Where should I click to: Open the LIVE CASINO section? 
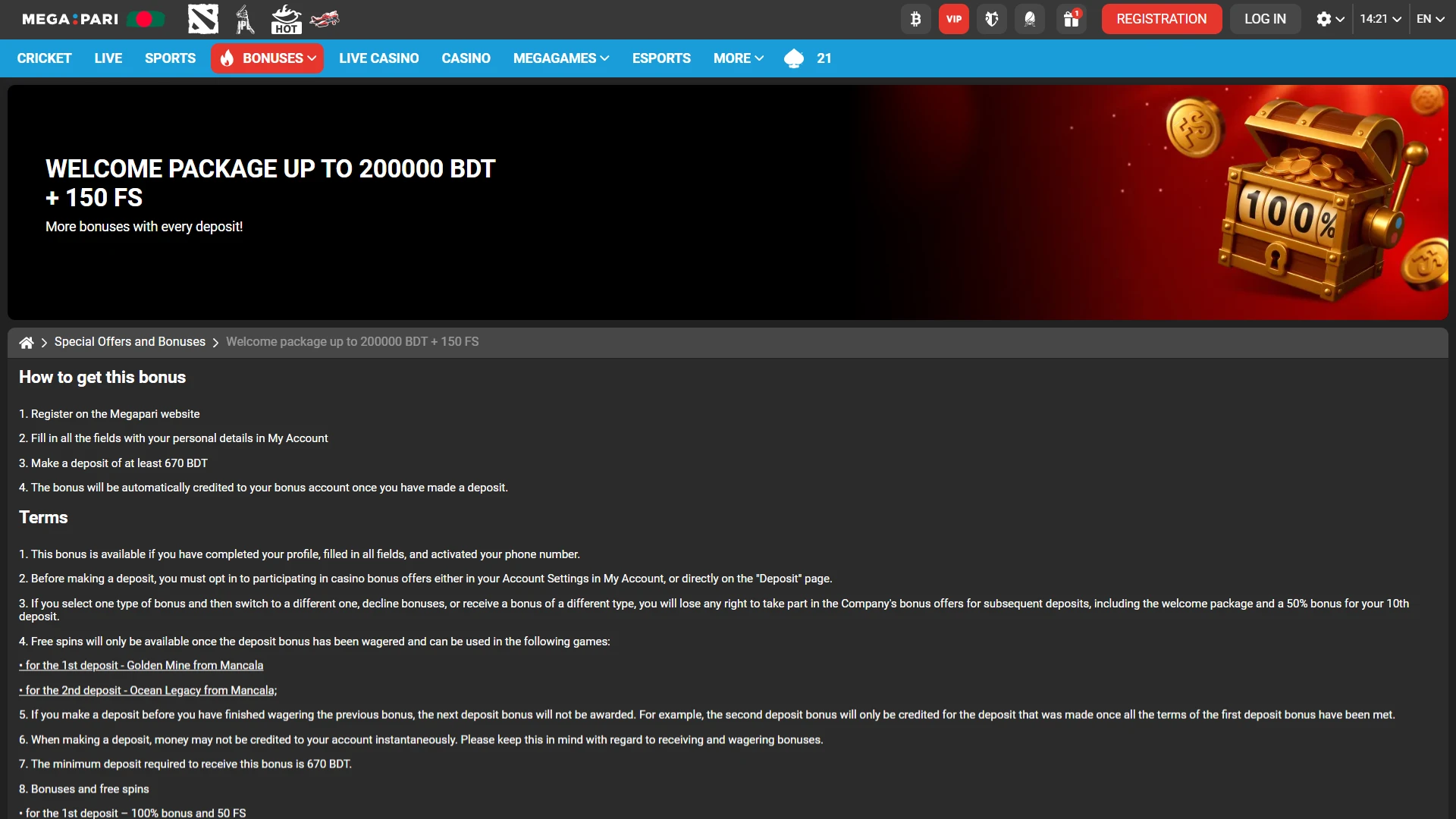378,58
